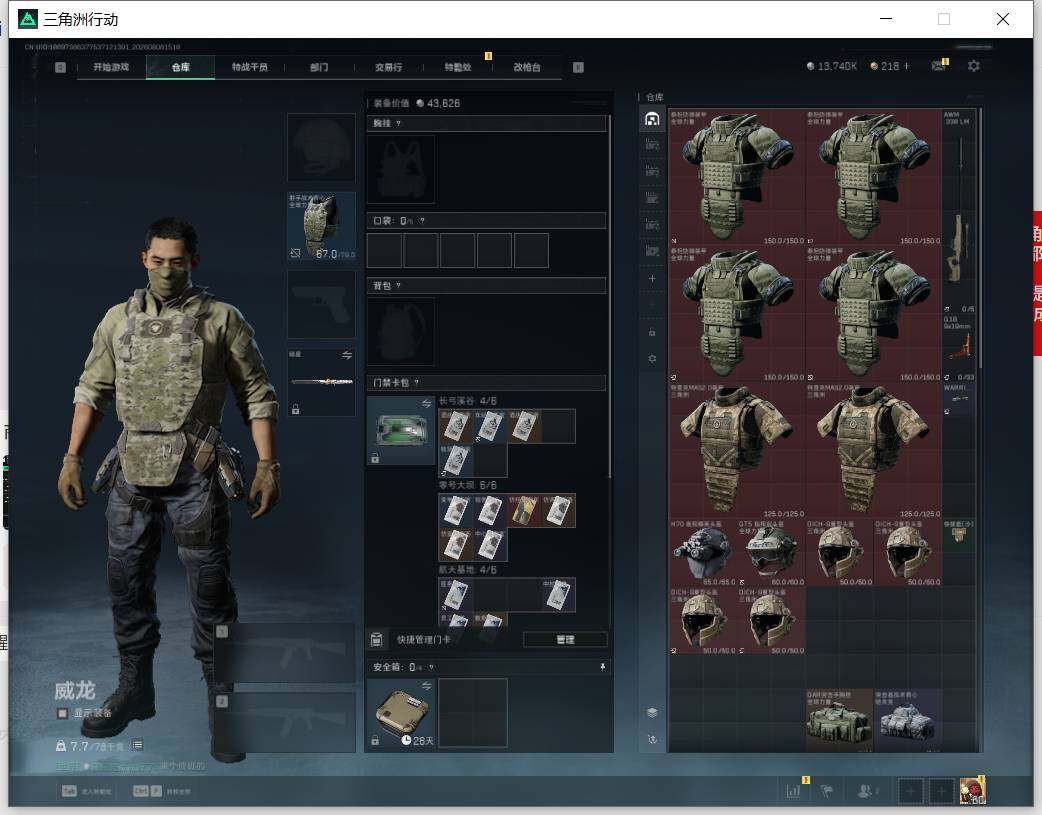Click the left navigation key icon beside 开始游戏

coord(60,67)
